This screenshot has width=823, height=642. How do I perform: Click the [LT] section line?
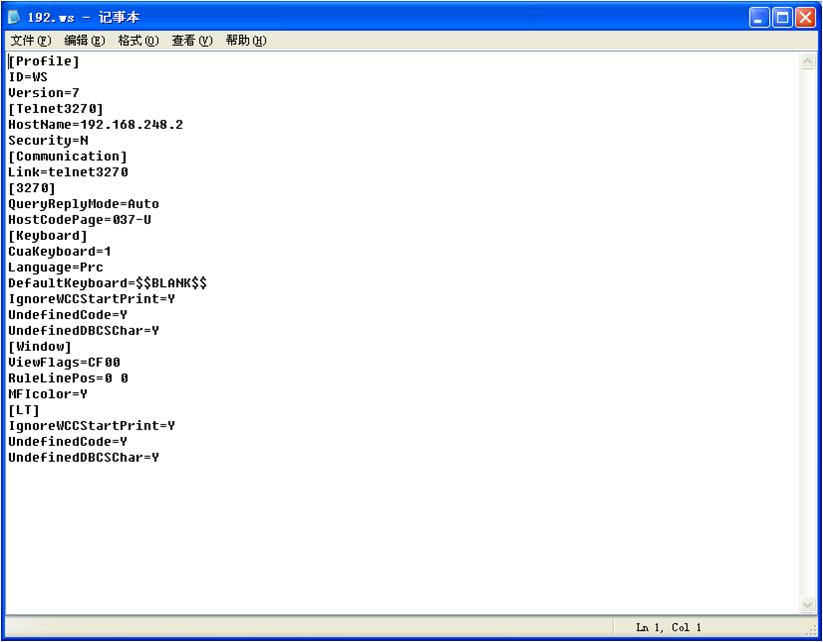[24, 410]
